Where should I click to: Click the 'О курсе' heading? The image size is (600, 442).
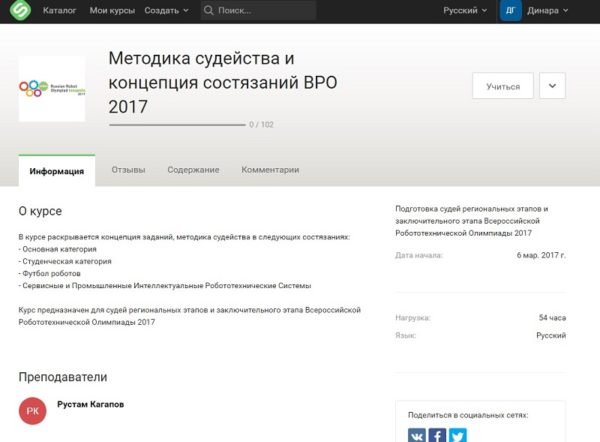click(x=40, y=211)
